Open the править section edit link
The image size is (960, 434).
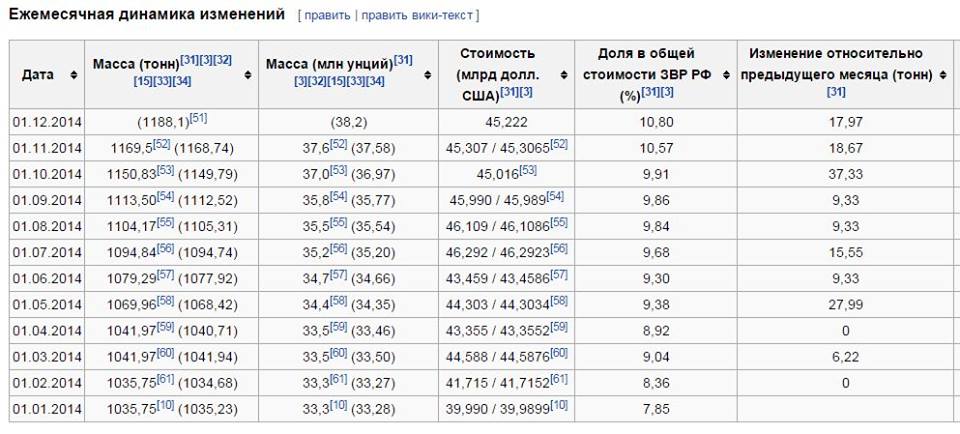[x=326, y=15]
